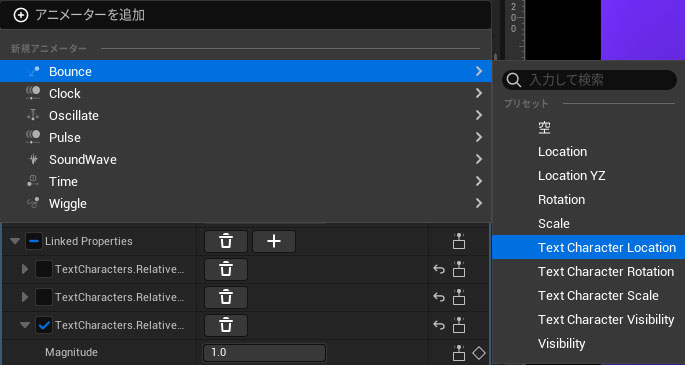This screenshot has height=365, width=685.
Task: Toggle the Linked Properties mixed-state checkbox
Action: coord(34,241)
